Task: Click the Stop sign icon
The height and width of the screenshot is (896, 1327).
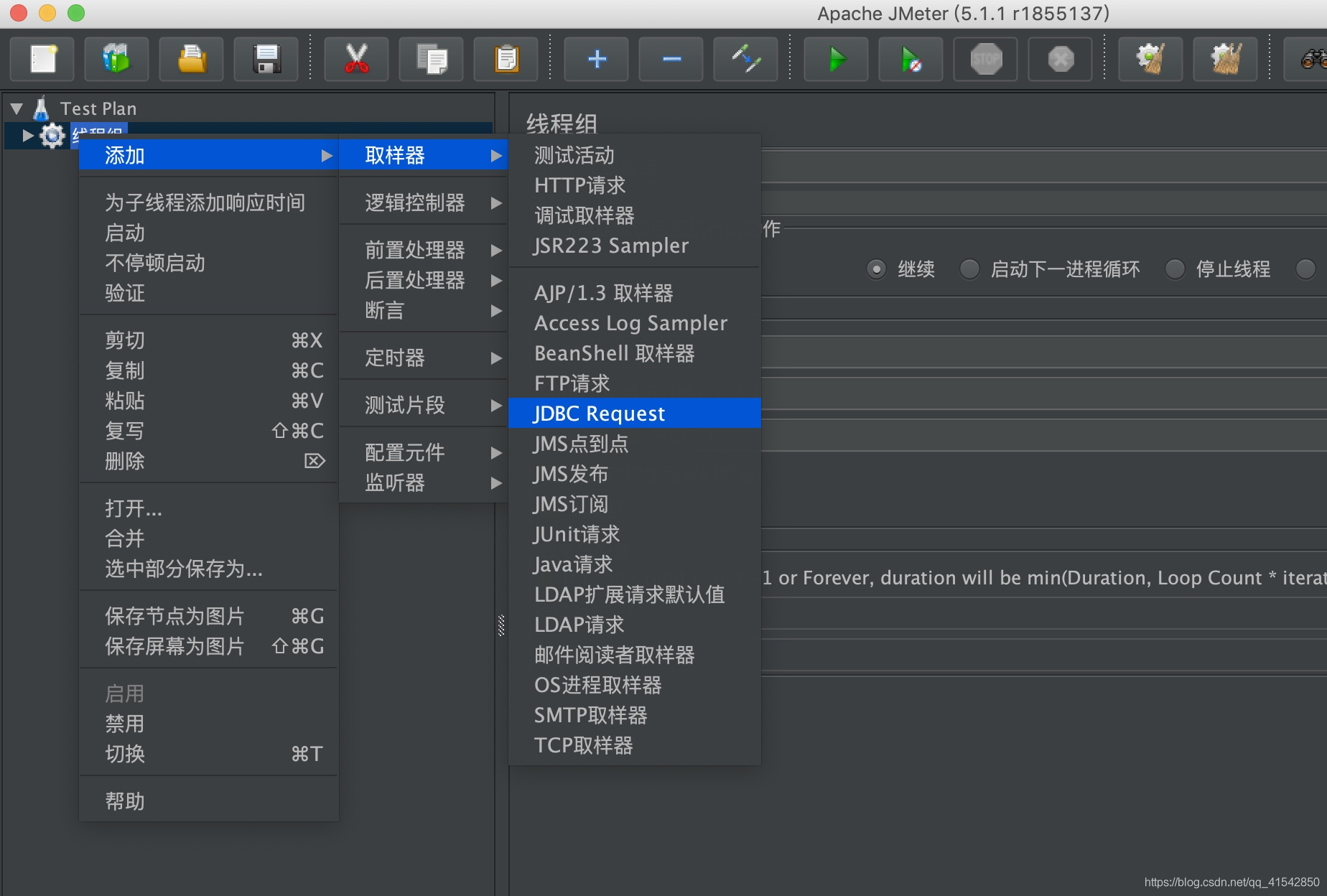Action: click(986, 59)
